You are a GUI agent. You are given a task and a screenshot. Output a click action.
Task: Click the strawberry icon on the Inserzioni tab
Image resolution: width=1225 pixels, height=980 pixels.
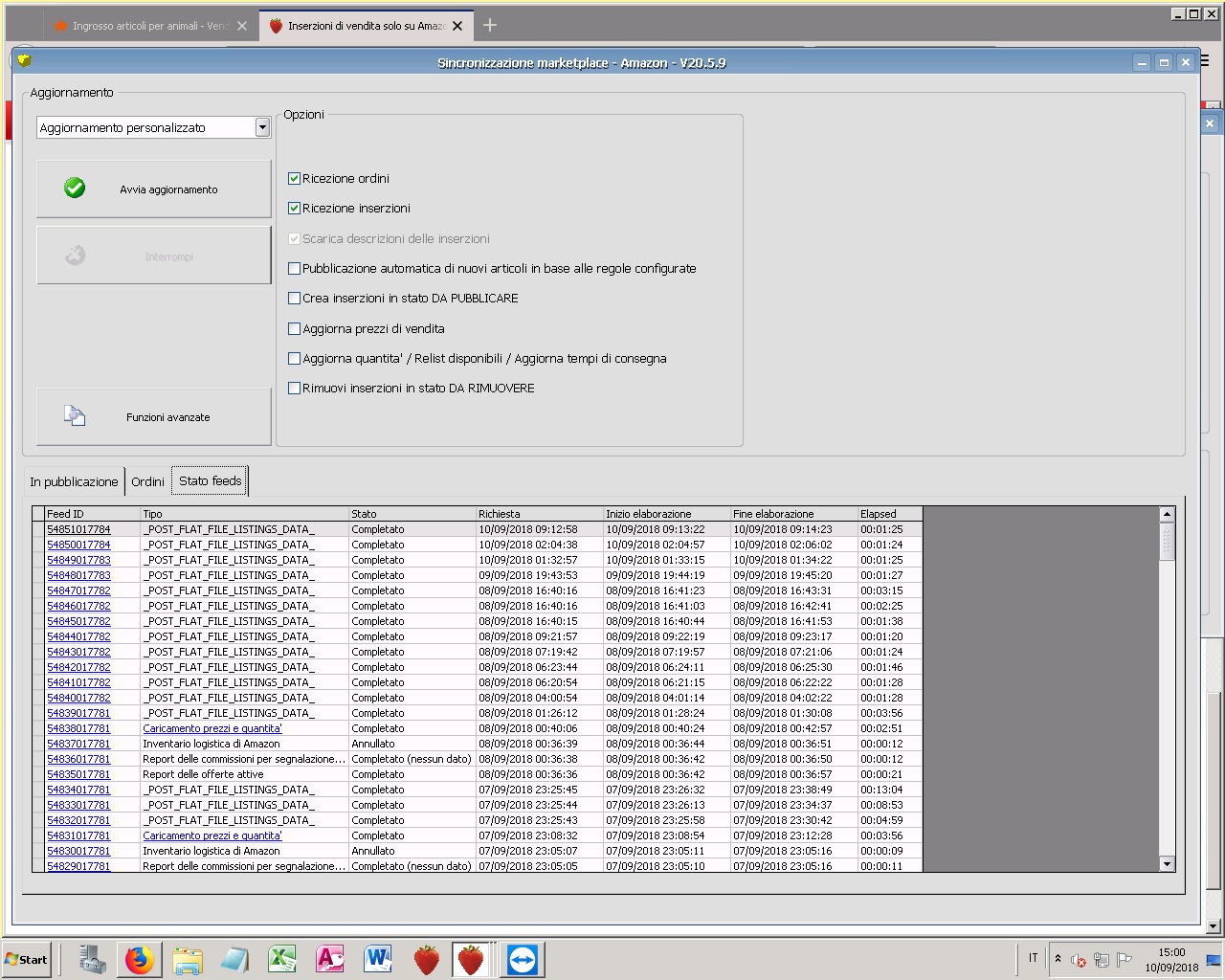pyautogui.click(x=277, y=26)
